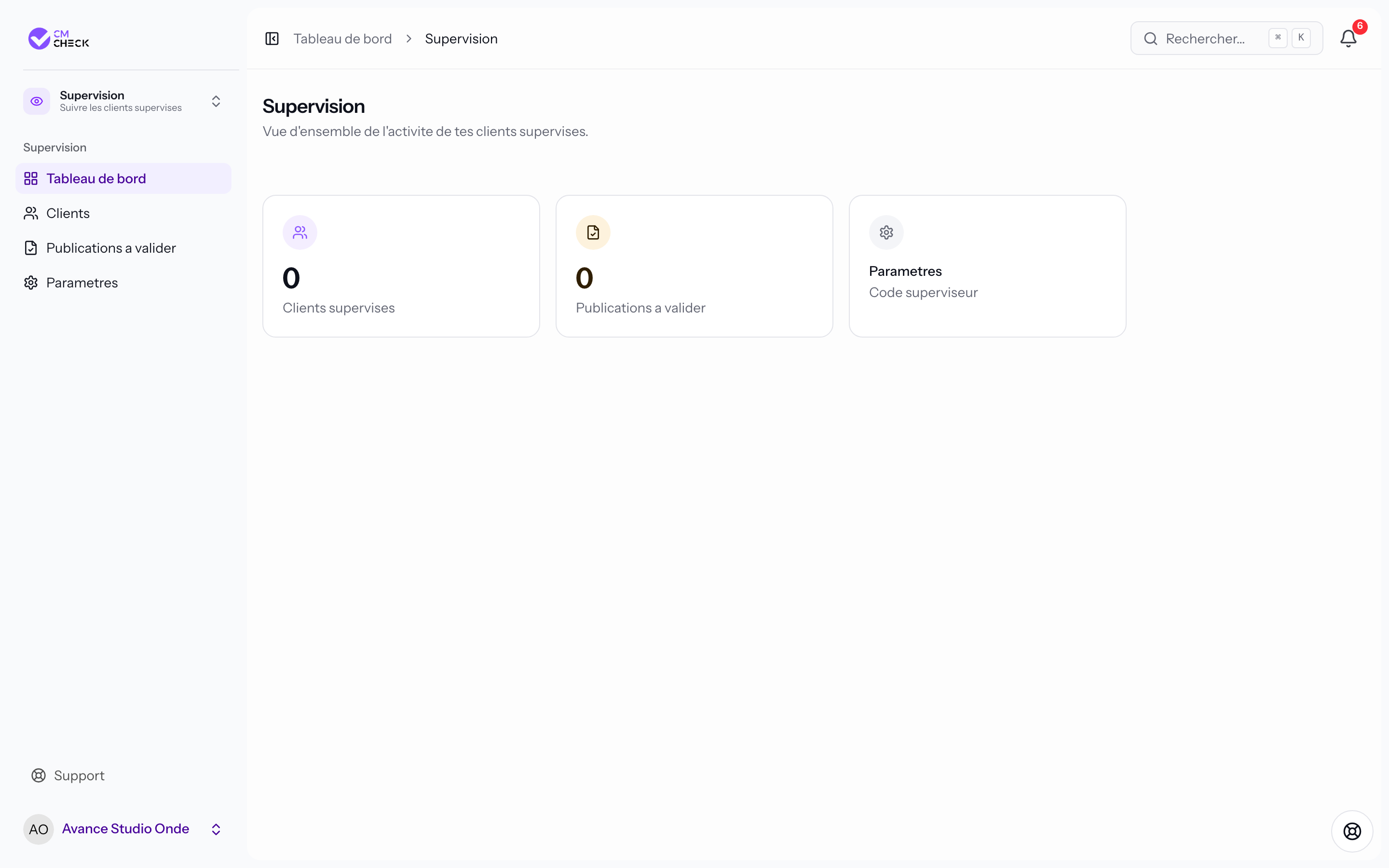This screenshot has width=1389, height=868.
Task: Click the AO avatar
Action: (x=39, y=829)
